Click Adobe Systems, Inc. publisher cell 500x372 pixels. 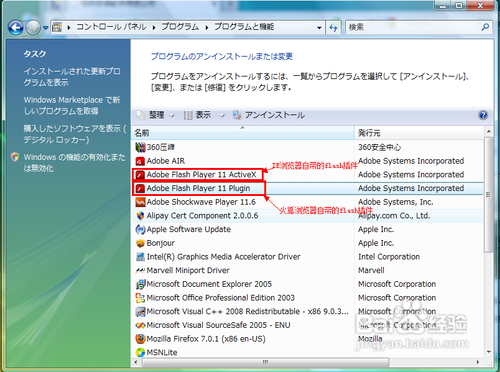[396, 202]
